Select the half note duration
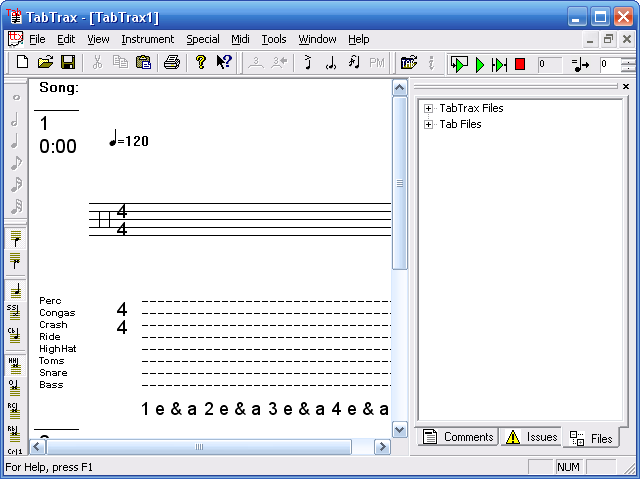Image resolution: width=640 pixels, height=479 pixels. [x=15, y=119]
